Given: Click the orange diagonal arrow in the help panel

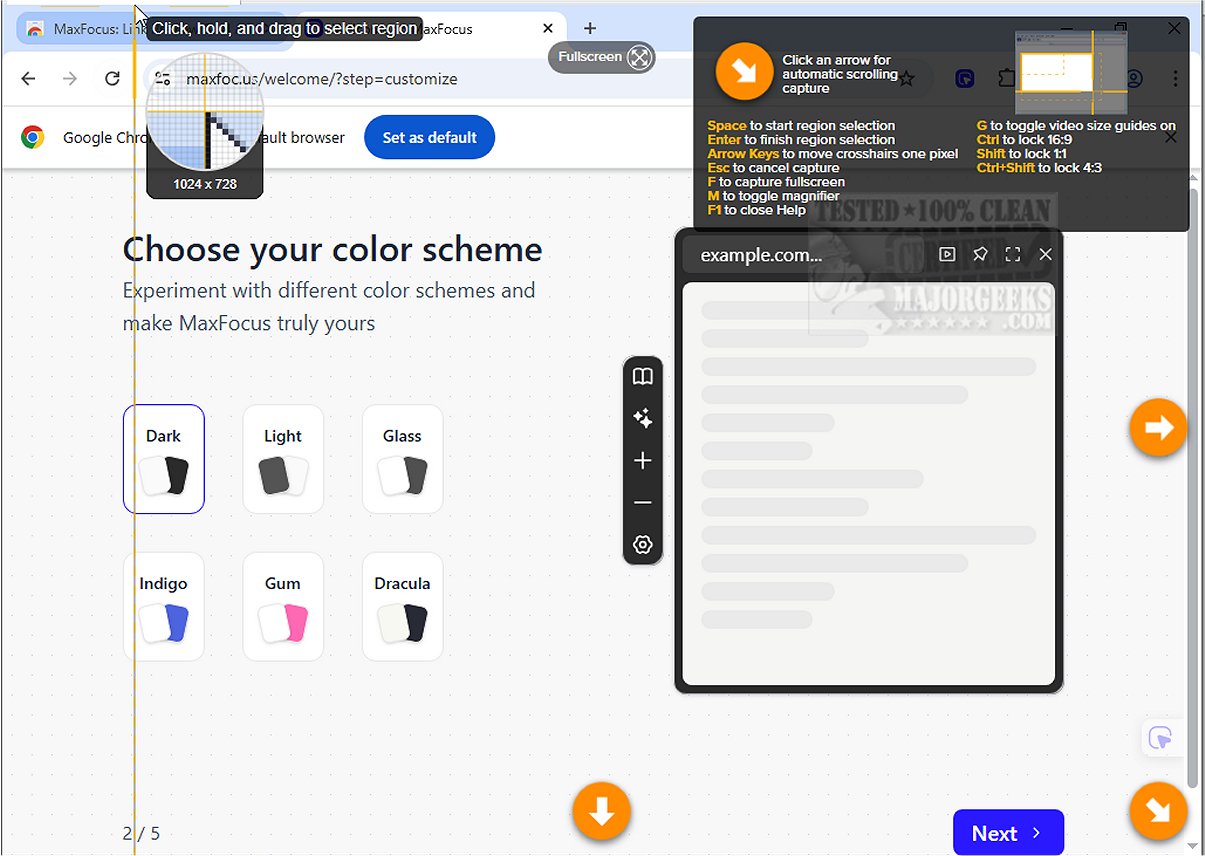Looking at the screenshot, I should pyautogui.click(x=744, y=72).
